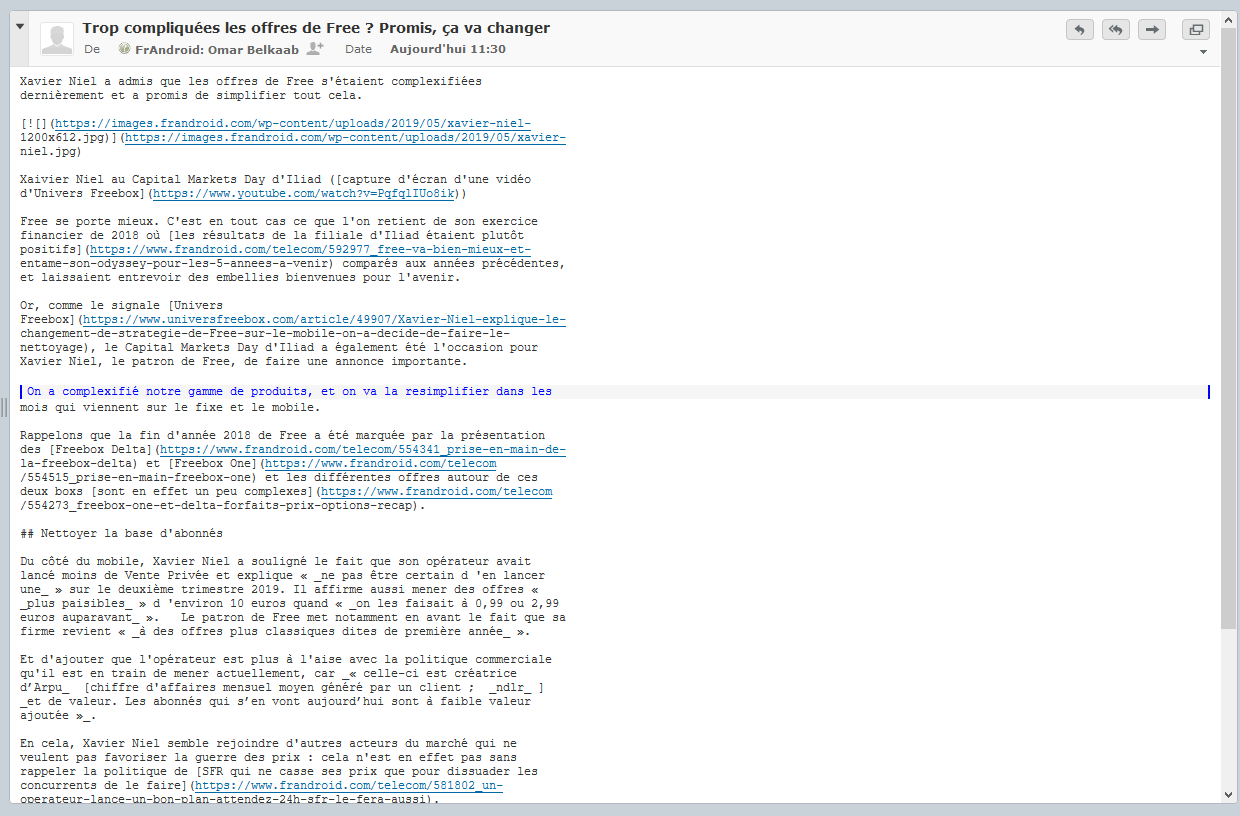1240x816 pixels.
Task: Click sender name FrAndroid: Omar Belkaab
Action: [219, 49]
